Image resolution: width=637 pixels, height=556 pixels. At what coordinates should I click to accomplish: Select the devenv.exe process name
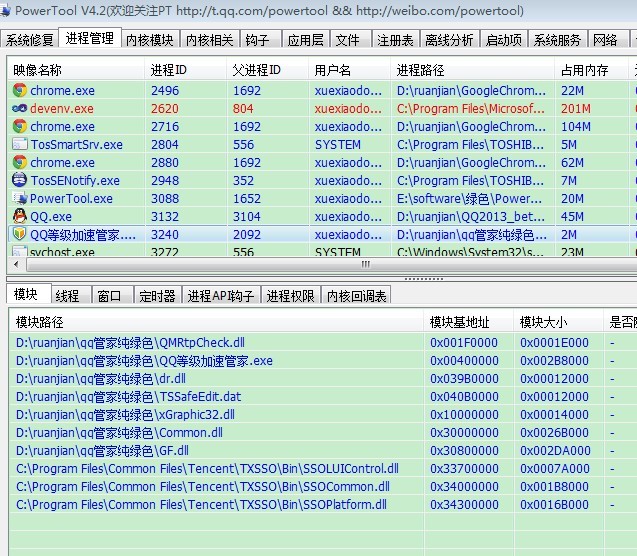coord(62,108)
